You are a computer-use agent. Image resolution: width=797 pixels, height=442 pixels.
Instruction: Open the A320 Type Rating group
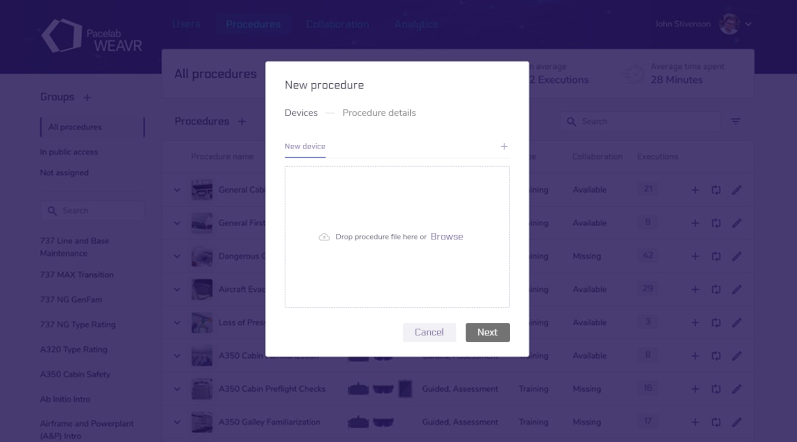coord(74,350)
